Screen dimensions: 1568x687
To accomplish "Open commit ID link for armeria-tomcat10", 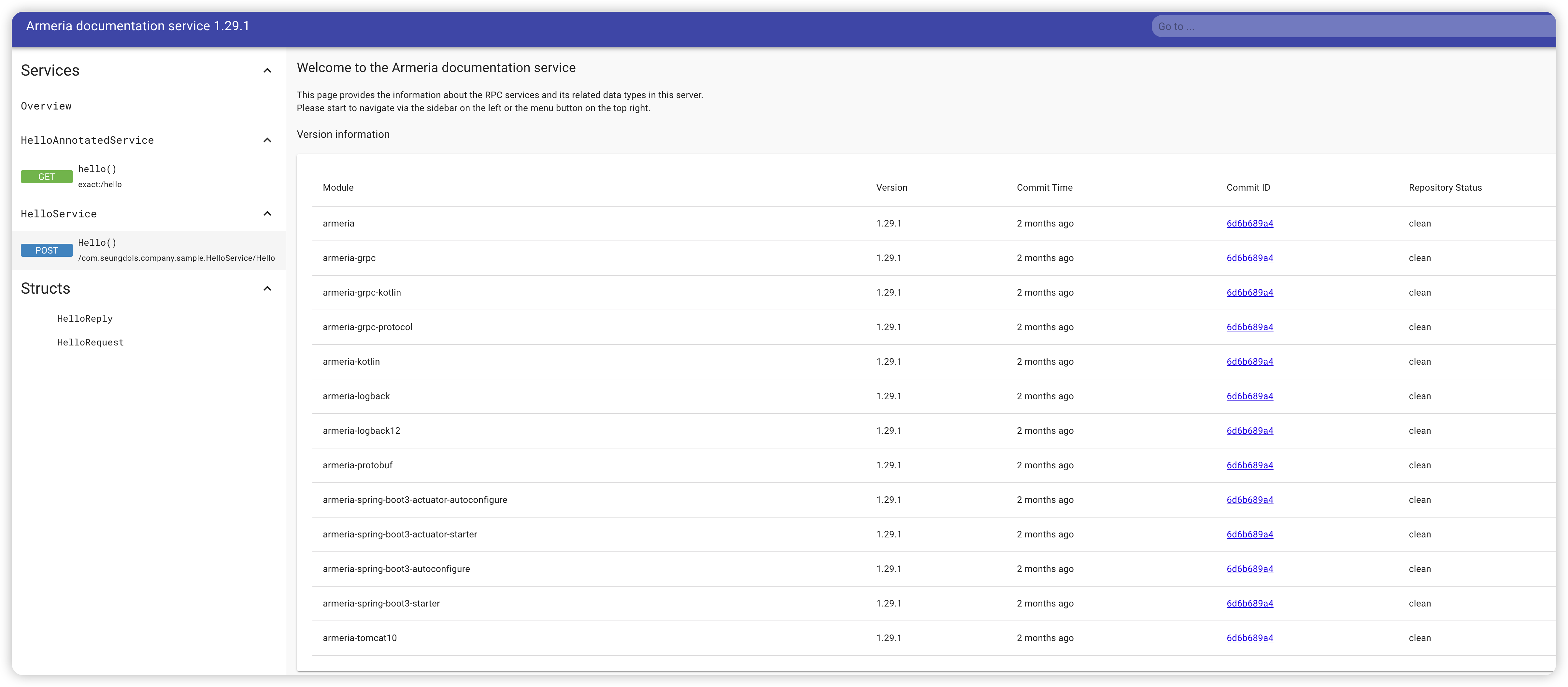I will pos(1250,638).
